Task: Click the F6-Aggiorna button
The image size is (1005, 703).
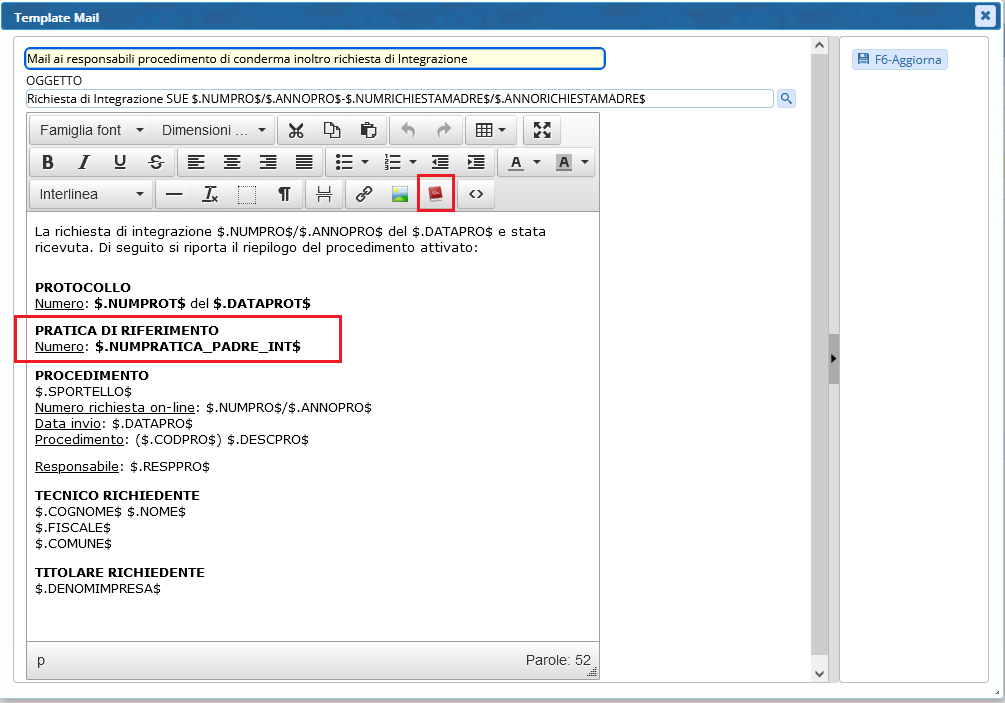Action: tap(899, 60)
